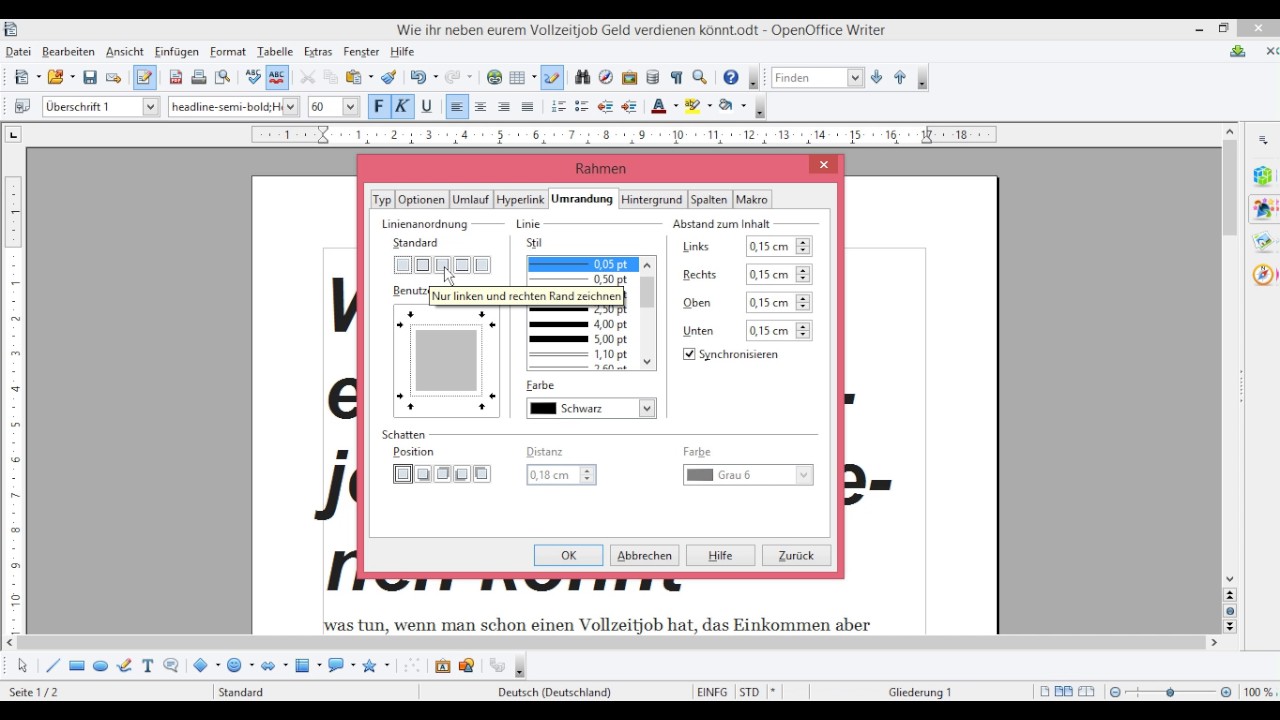Open the Tabelle menu
This screenshot has width=1280, height=720.
point(275,51)
